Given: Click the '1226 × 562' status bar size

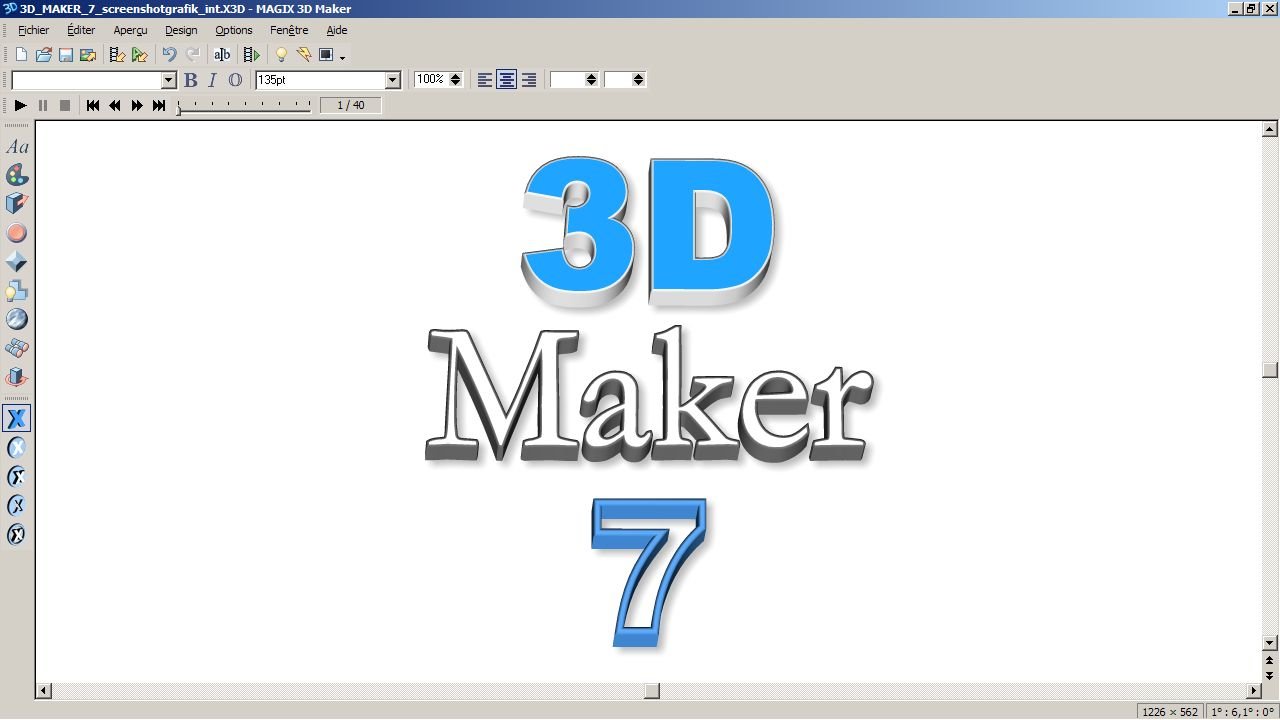Looking at the screenshot, I should (1169, 712).
